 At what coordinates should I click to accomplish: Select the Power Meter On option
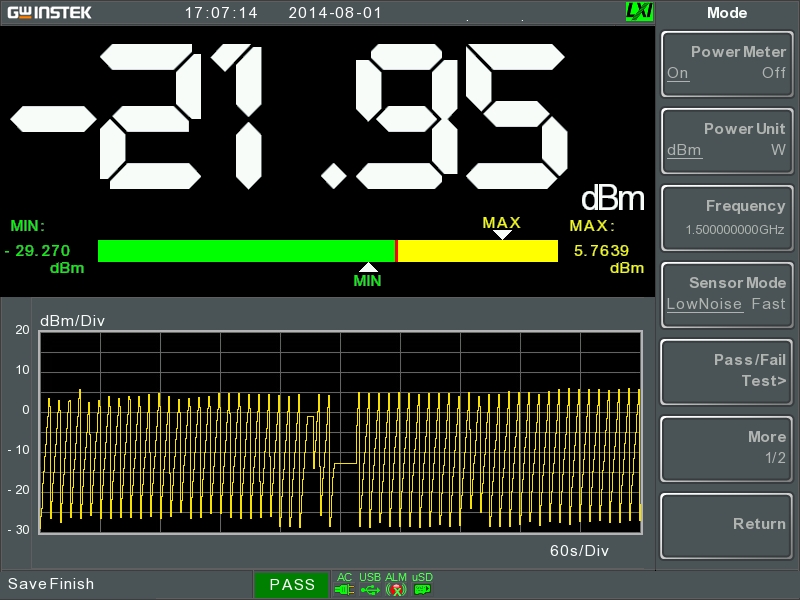pos(678,73)
